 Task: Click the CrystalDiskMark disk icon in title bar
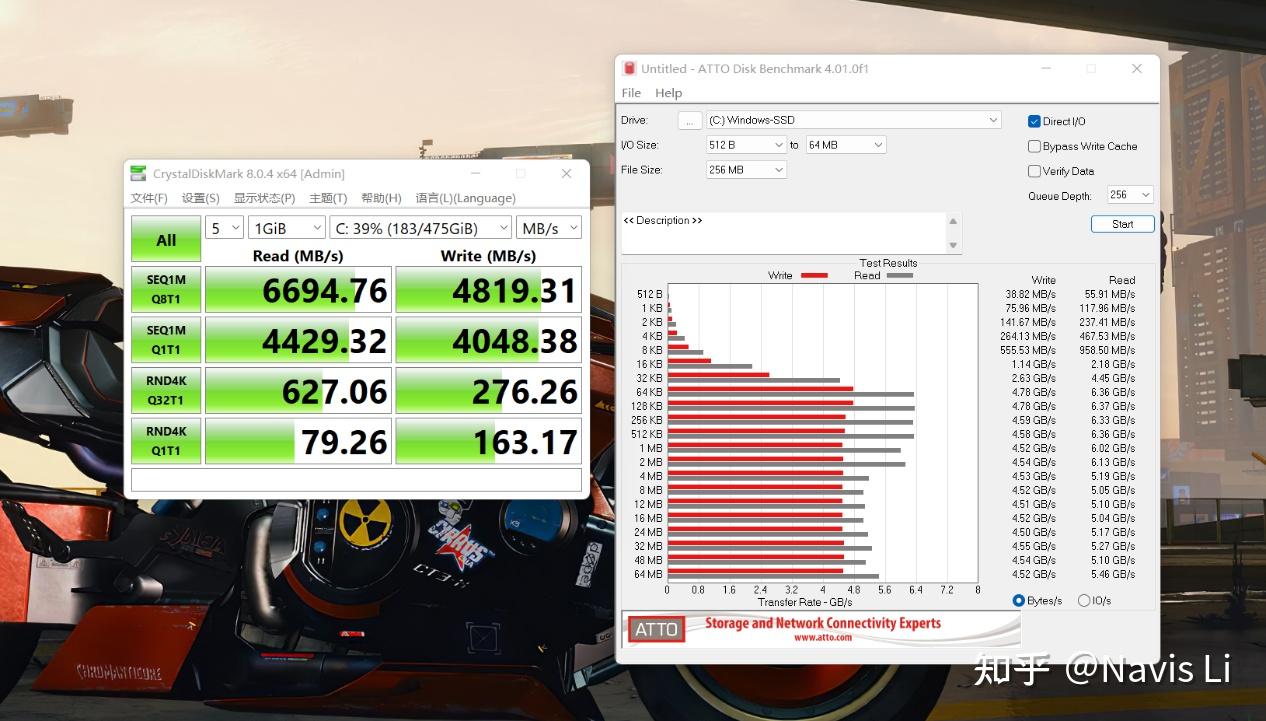tap(138, 173)
